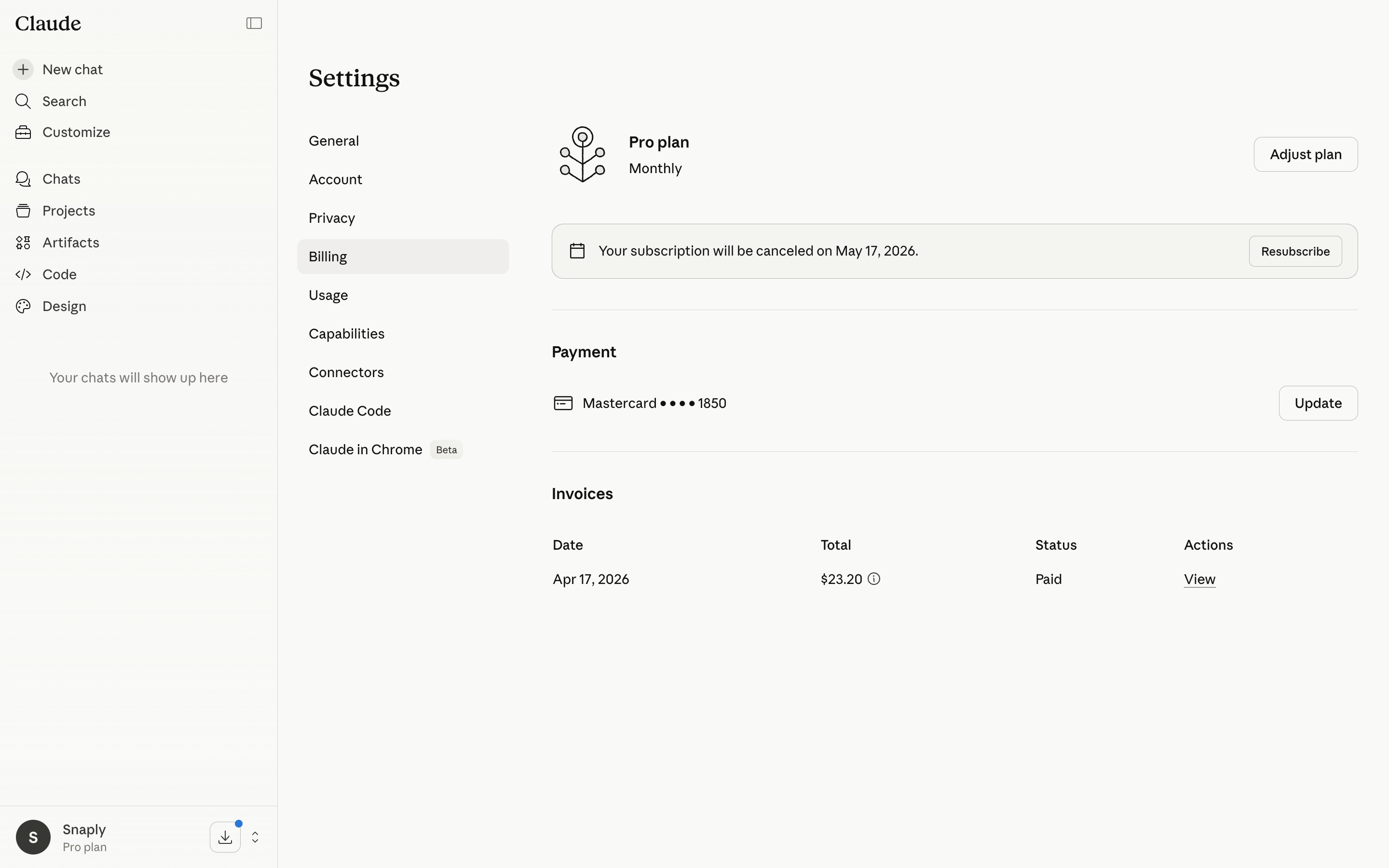Click the Code brackets icon
The image size is (1389, 868).
click(x=23, y=274)
